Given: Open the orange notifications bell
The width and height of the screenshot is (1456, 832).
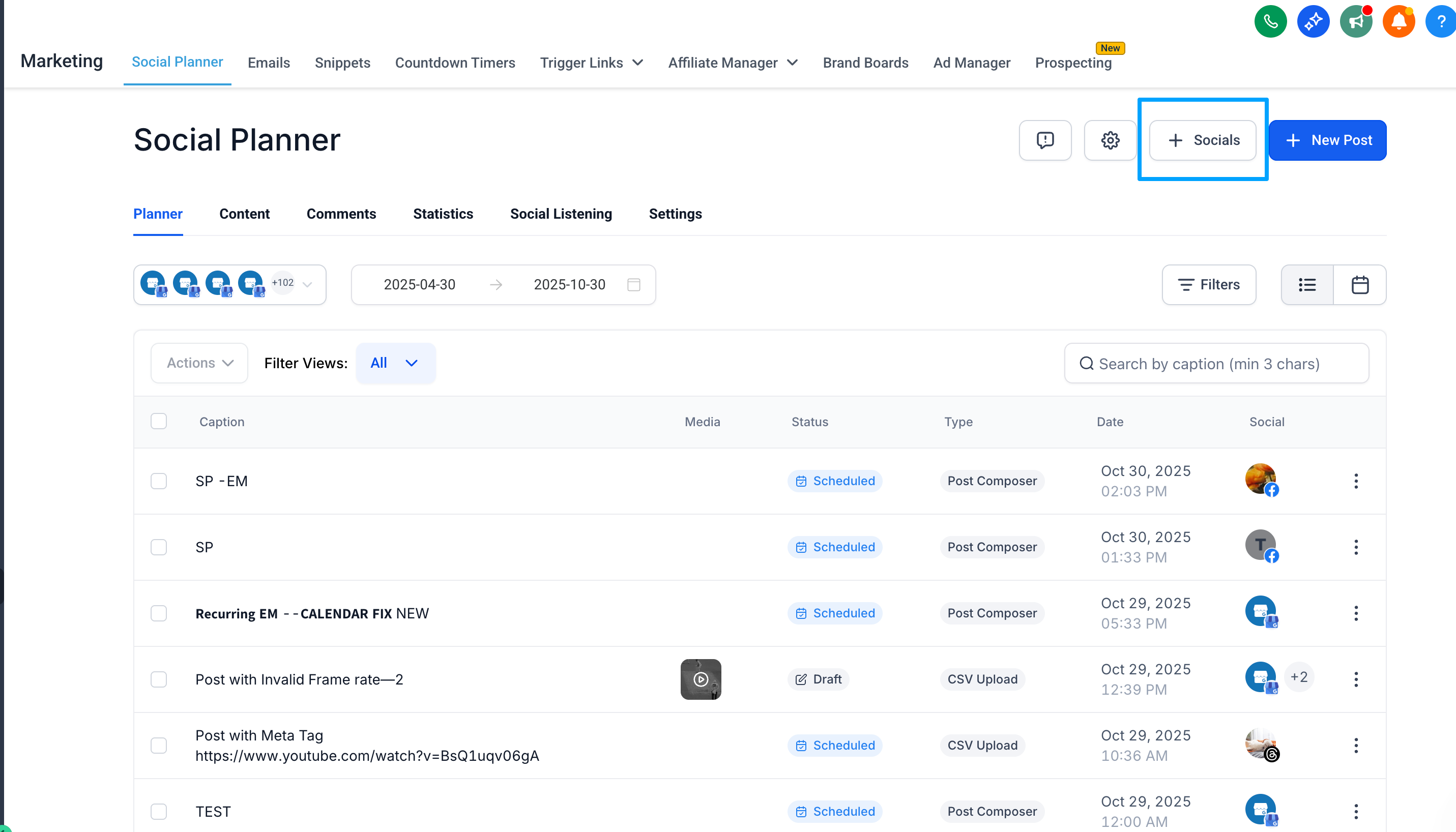Looking at the screenshot, I should pos(1399,22).
